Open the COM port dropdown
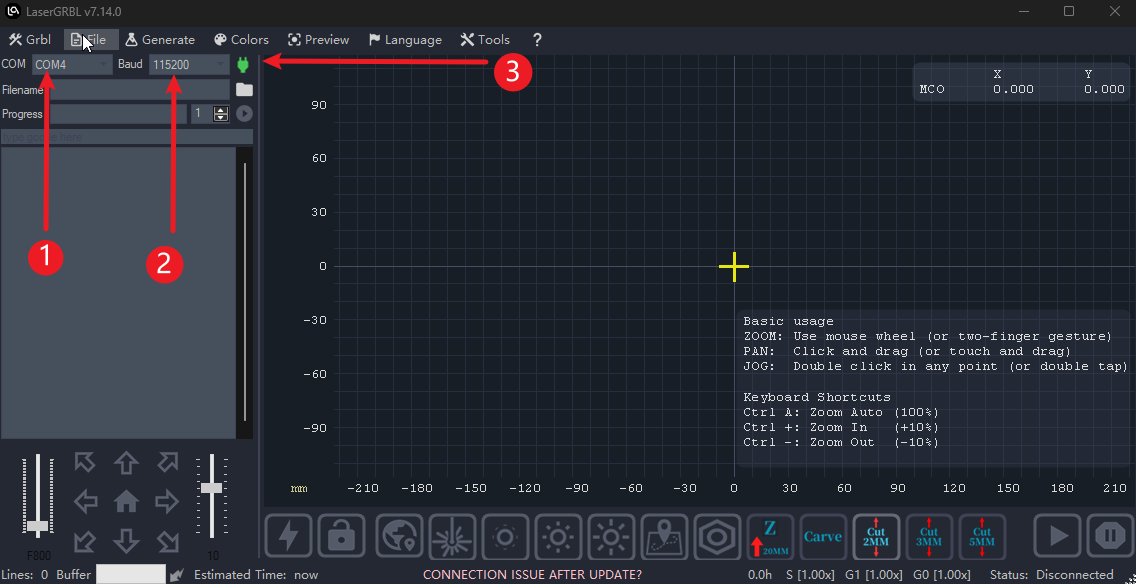This screenshot has height=584, width=1136. [73, 65]
